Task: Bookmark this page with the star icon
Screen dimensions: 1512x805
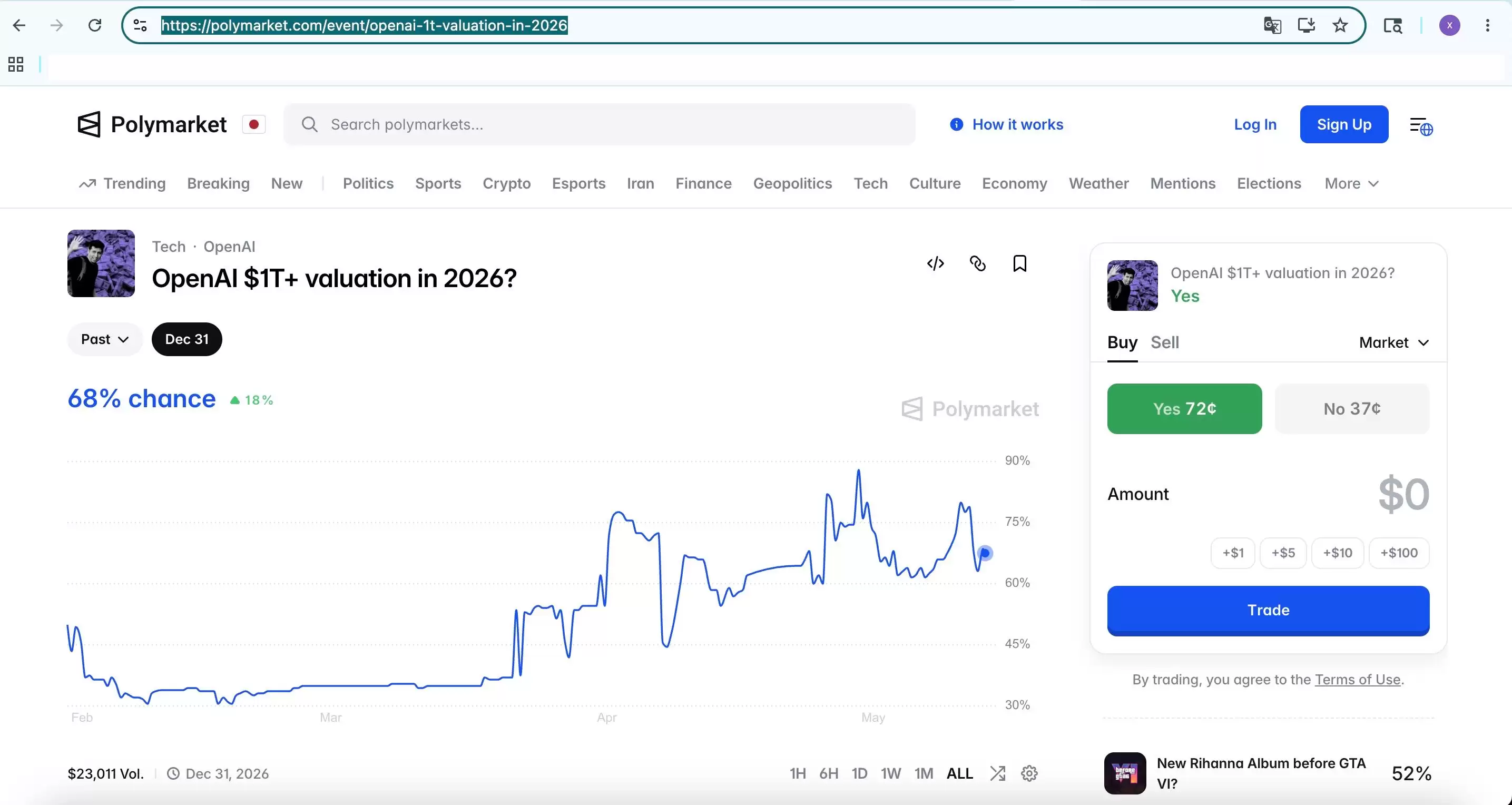Action: coord(1340,25)
